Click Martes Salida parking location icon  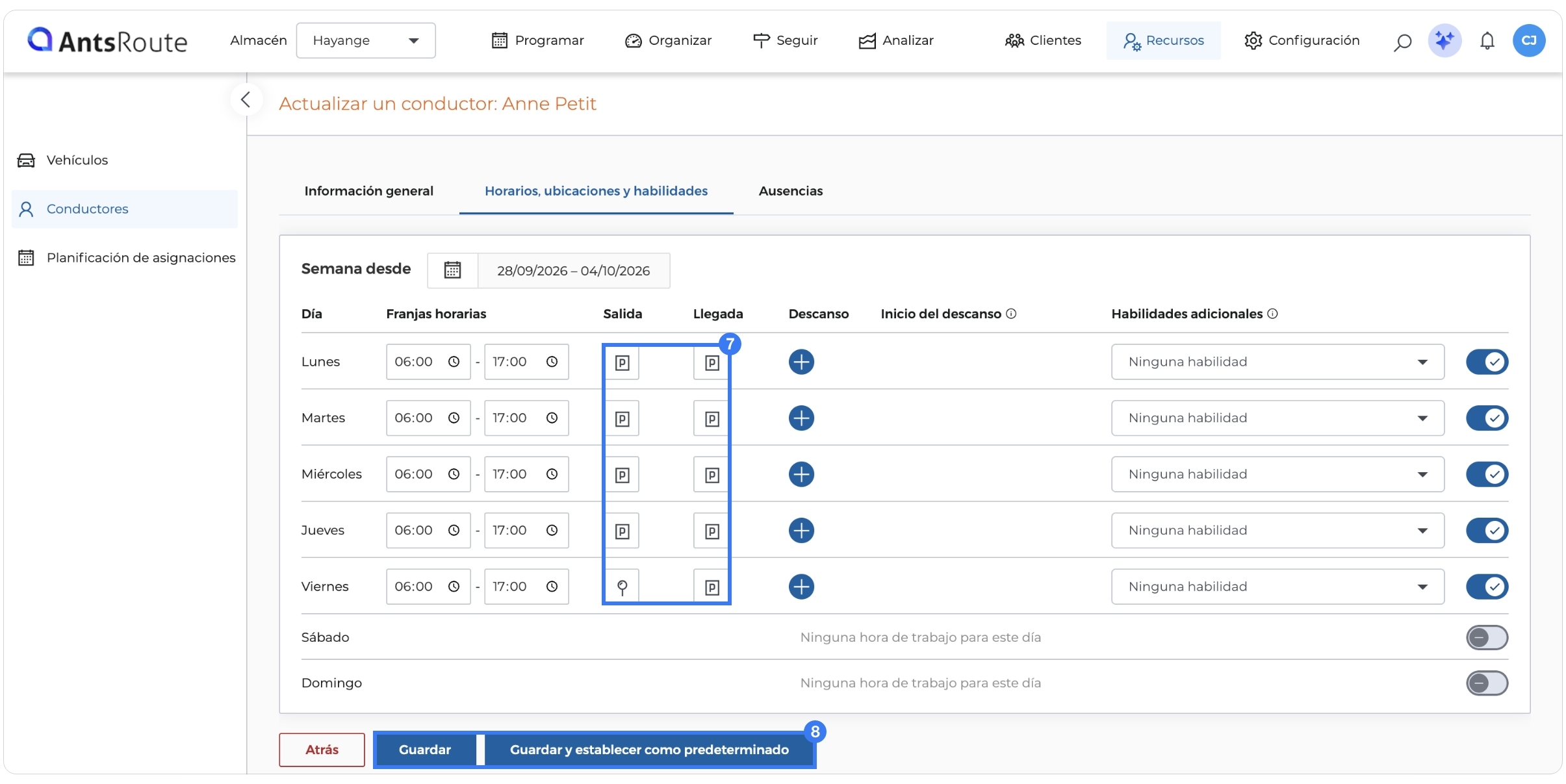click(622, 418)
